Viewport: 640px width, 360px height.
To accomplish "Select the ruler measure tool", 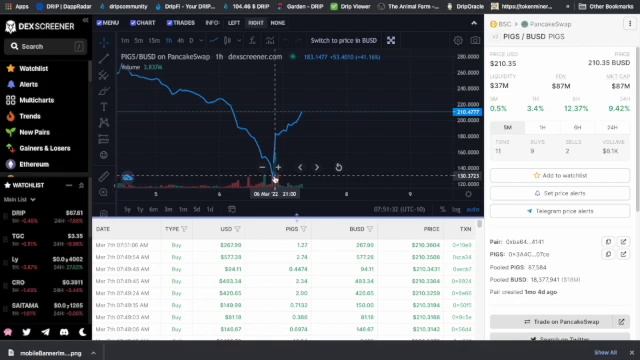I will click(x=104, y=176).
